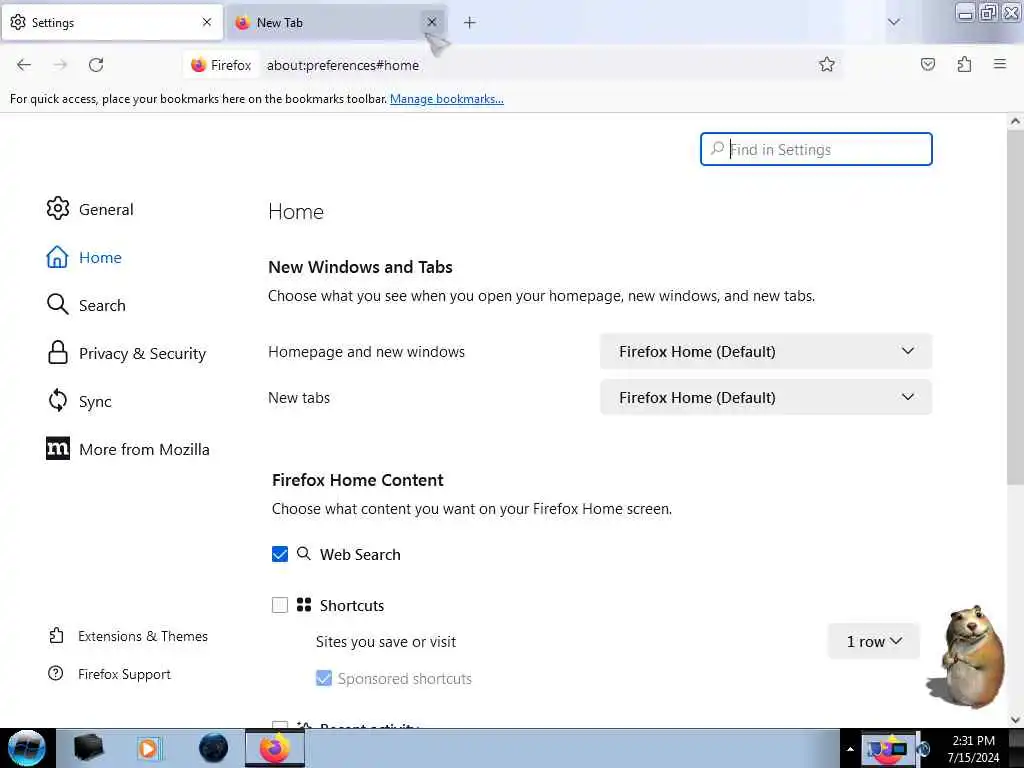Open the Windows Start button

[x=26, y=748]
